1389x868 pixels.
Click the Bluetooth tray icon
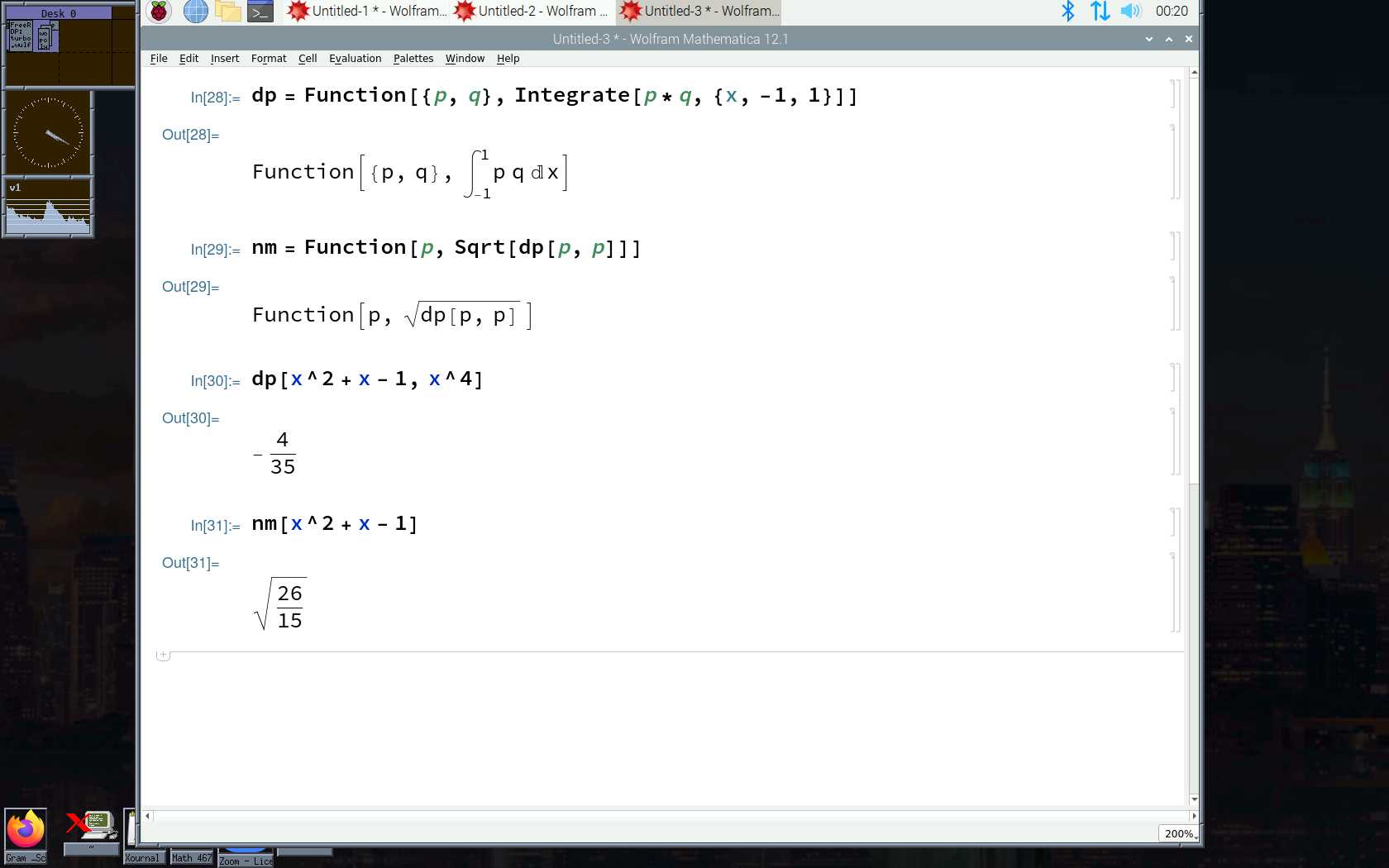pyautogui.click(x=1068, y=12)
